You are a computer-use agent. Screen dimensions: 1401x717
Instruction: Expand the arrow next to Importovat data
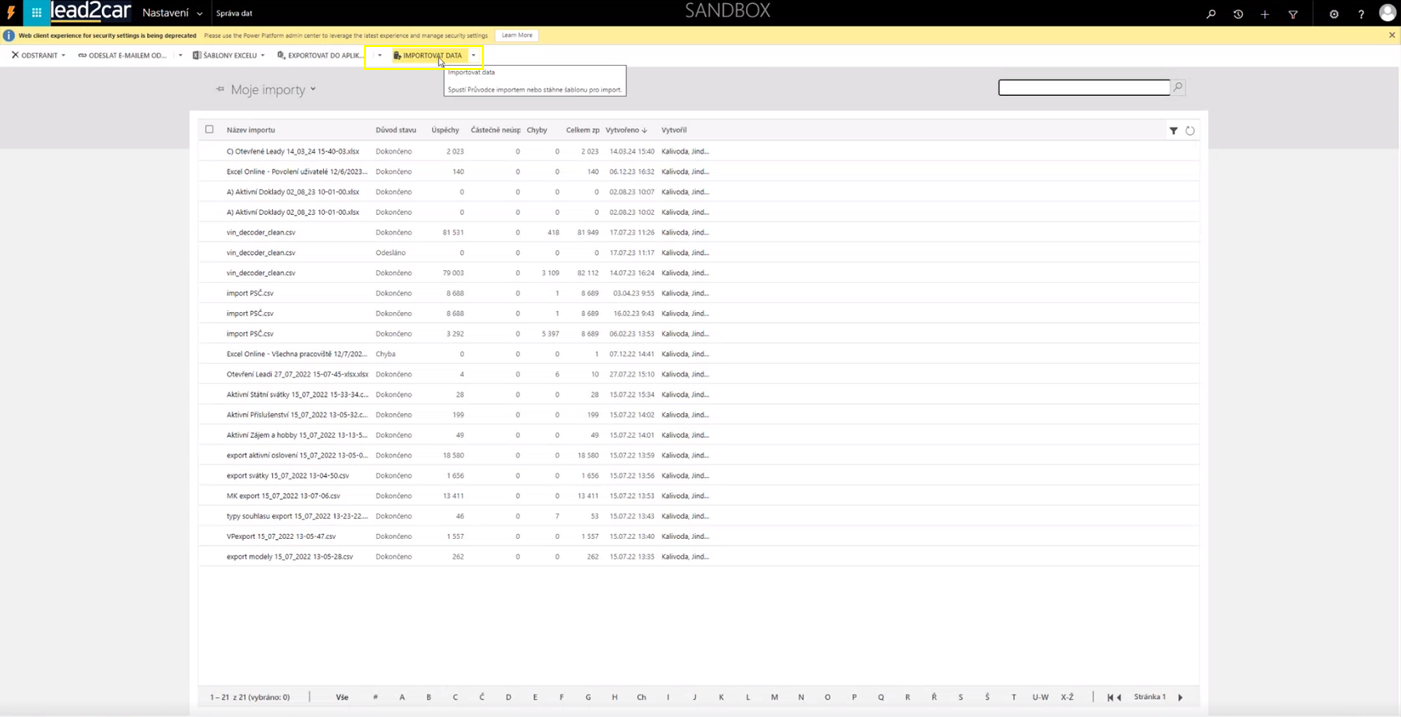pyautogui.click(x=474, y=56)
